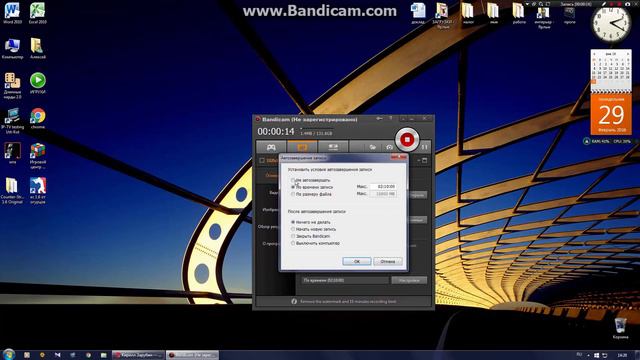Image resolution: width=640 pixels, height=360 pixels.
Task: Click the max file size MB field
Action: coord(383,194)
